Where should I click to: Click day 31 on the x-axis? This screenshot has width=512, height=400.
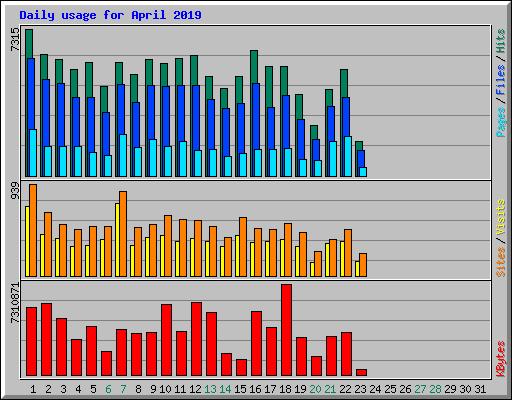(480, 389)
